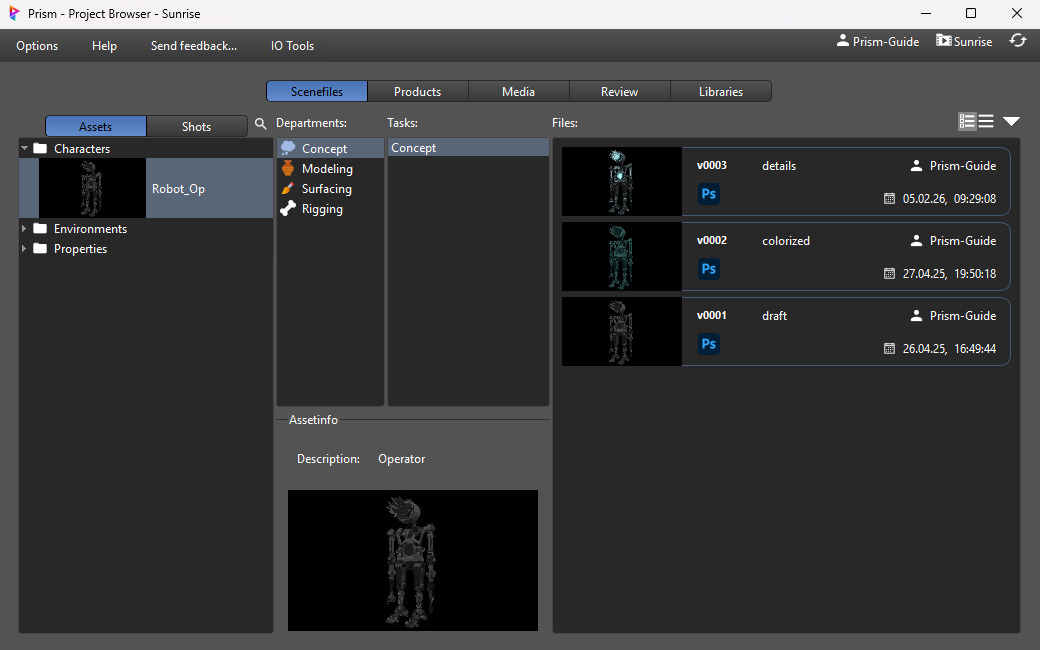Expand the Properties folder
Viewport: 1040px width, 650px height.
coord(25,249)
